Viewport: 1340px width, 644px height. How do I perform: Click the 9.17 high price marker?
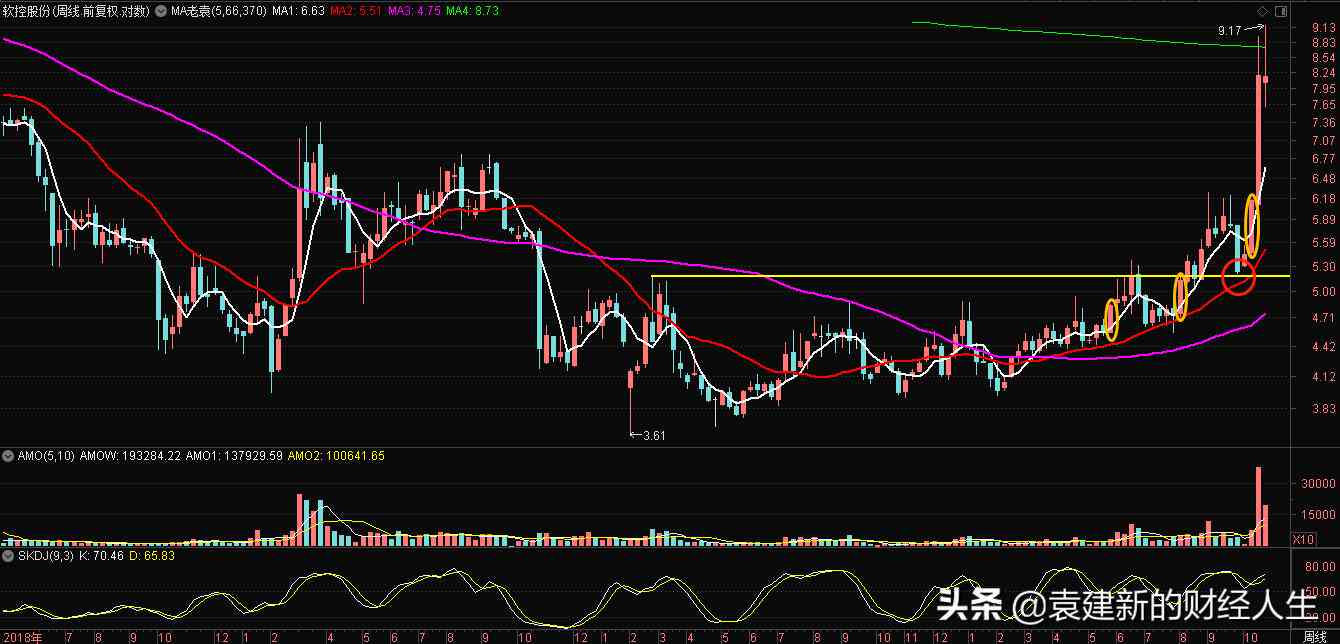[x=1229, y=32]
